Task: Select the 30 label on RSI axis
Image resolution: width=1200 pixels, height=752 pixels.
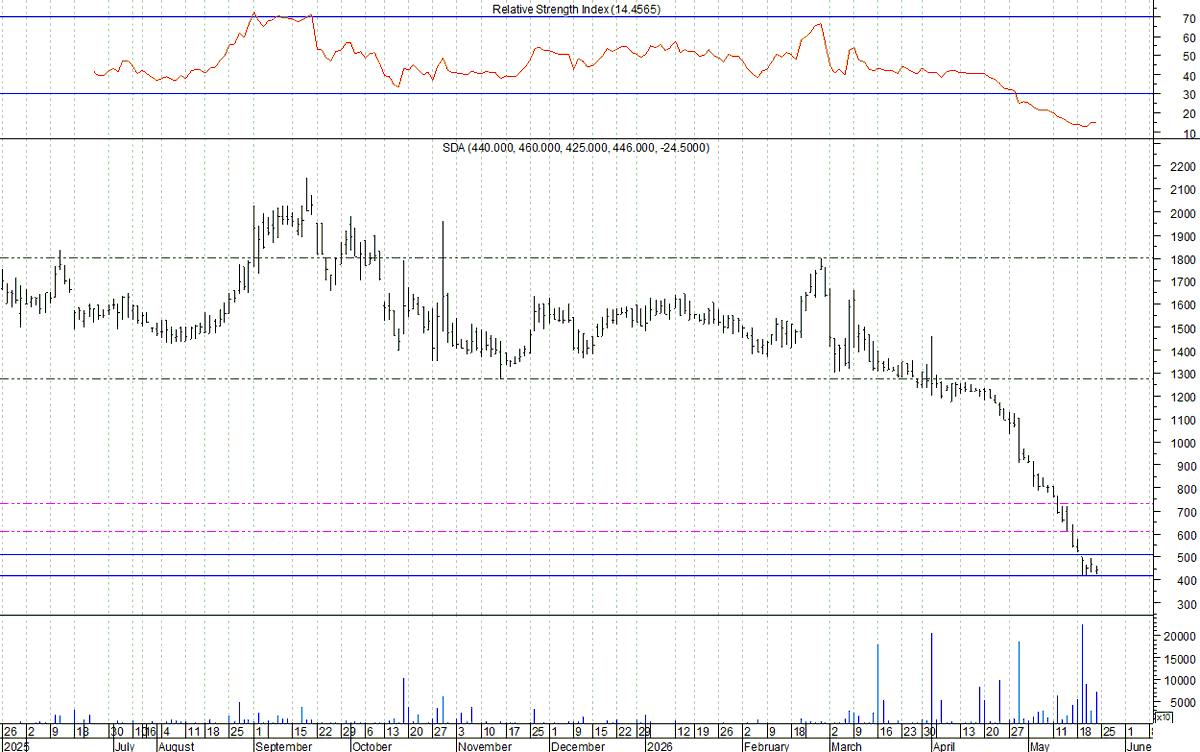Action: (1187, 95)
